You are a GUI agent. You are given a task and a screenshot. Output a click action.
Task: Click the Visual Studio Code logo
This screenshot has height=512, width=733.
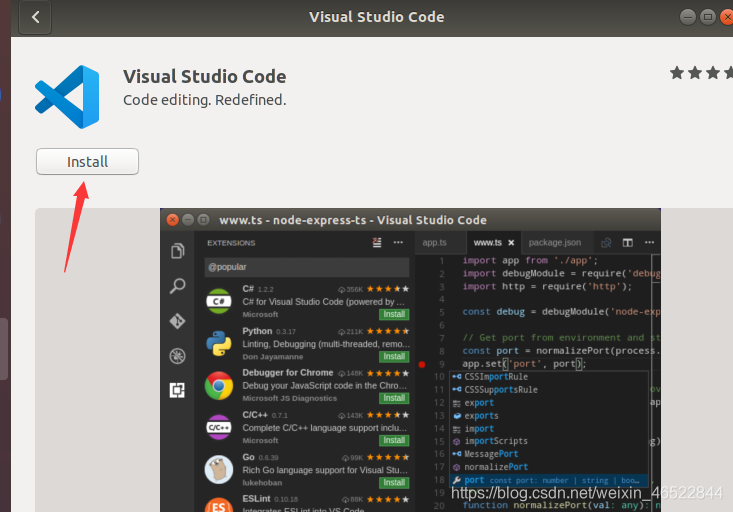click(67, 97)
